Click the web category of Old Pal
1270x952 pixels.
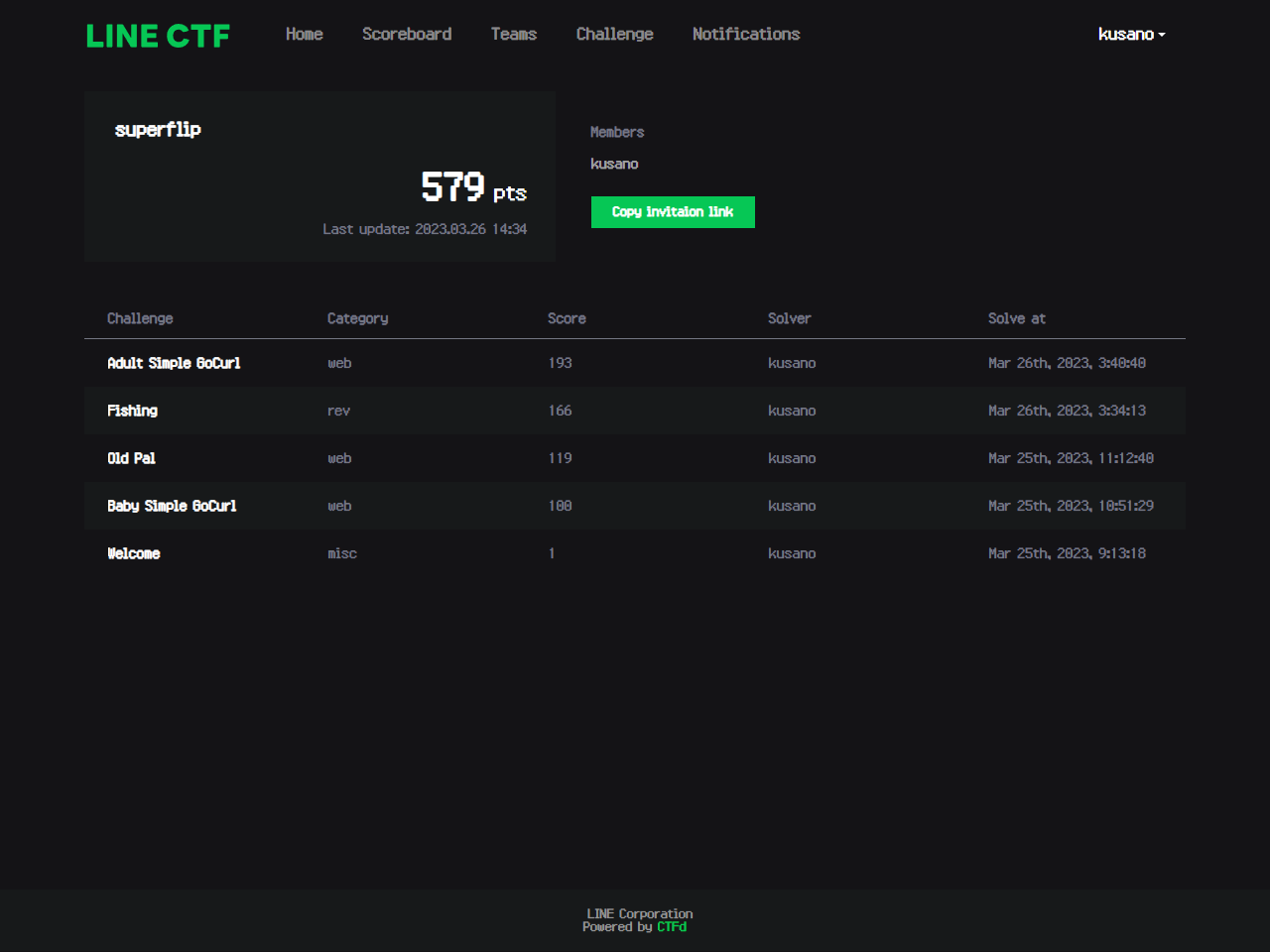pos(339,458)
